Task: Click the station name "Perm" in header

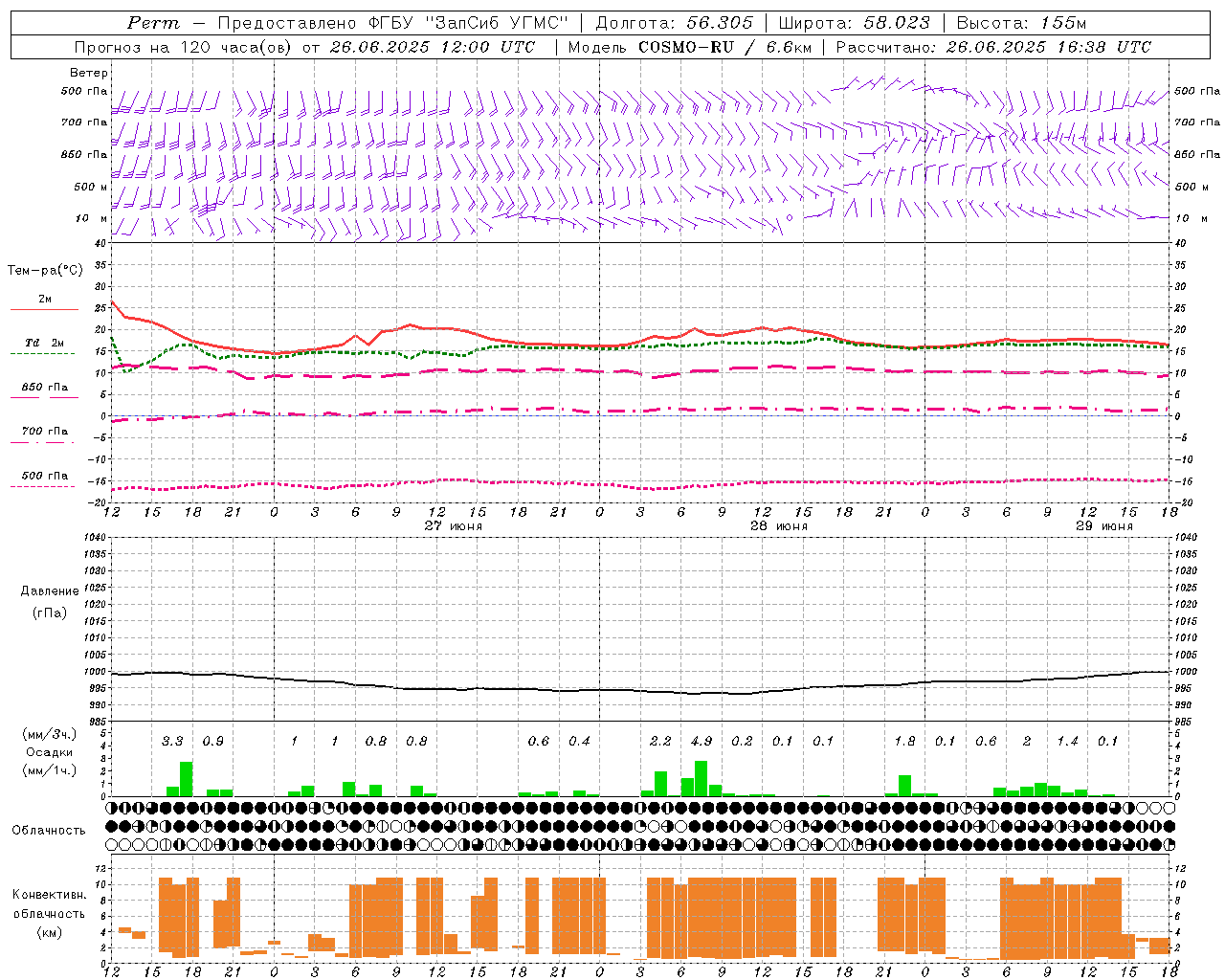Action: (153, 23)
